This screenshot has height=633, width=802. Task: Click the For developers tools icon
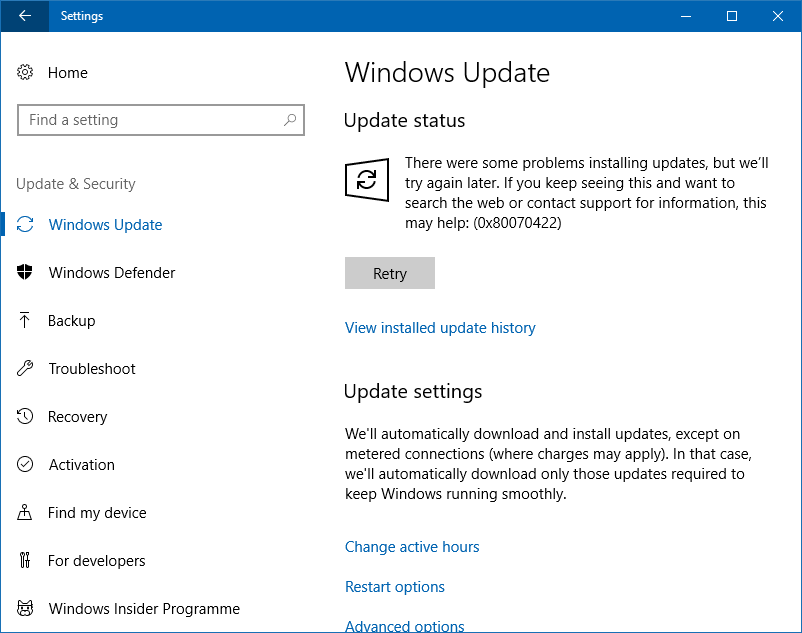click(x=25, y=560)
